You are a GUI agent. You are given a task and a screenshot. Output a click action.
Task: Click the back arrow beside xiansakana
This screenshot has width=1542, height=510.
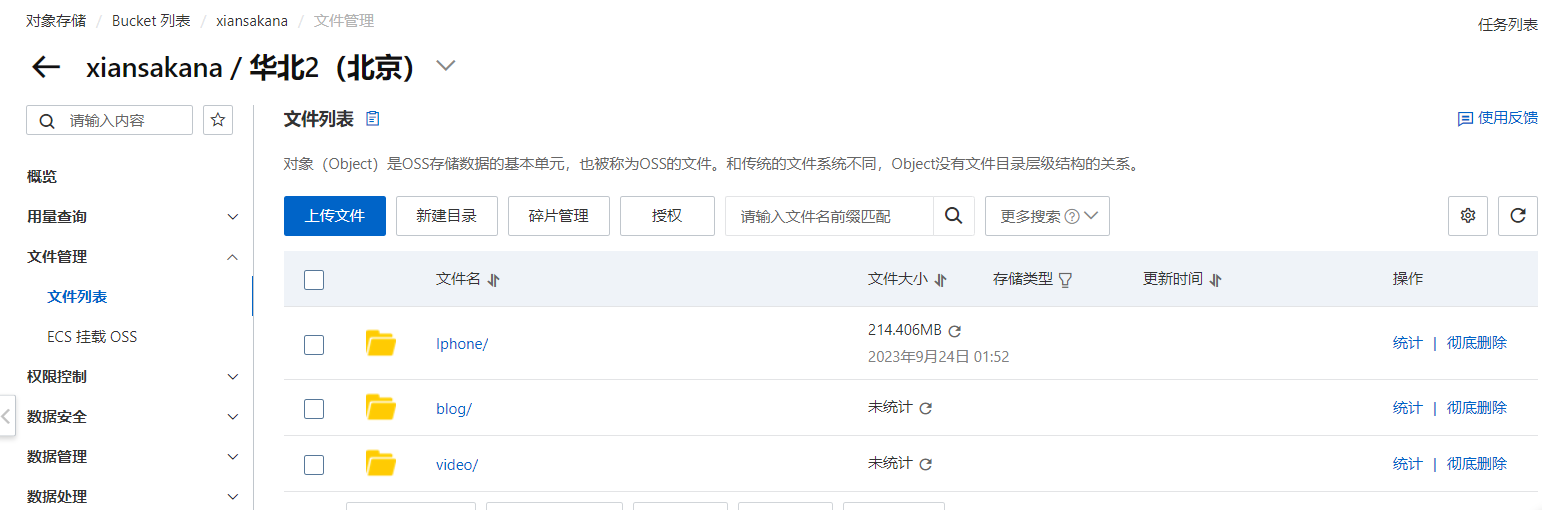click(x=46, y=67)
